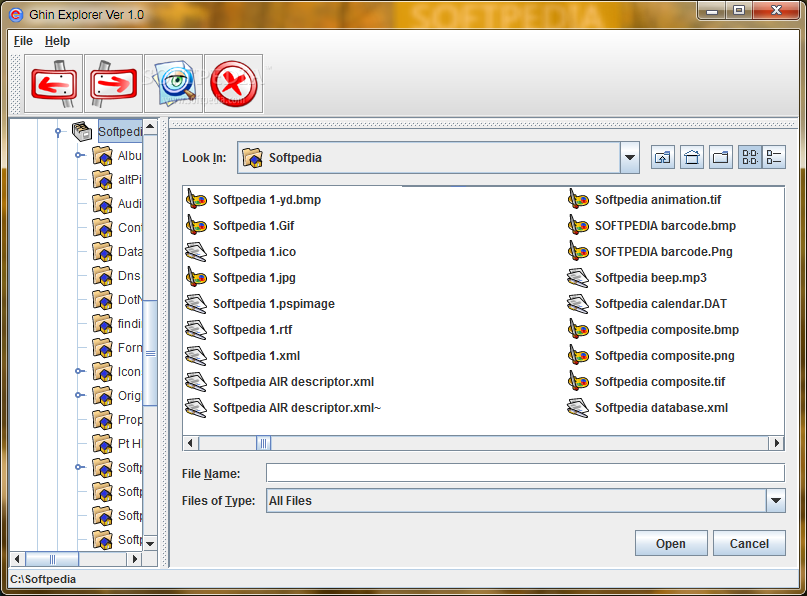The width and height of the screenshot is (807, 596).
Task: Click the file list scroll left arrow
Action: [x=190, y=443]
